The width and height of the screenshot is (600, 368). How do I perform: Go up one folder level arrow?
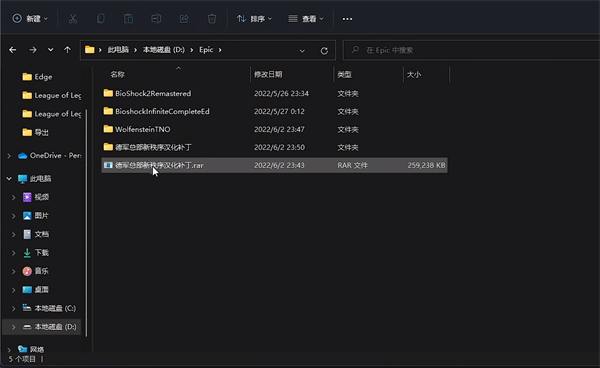[67, 50]
